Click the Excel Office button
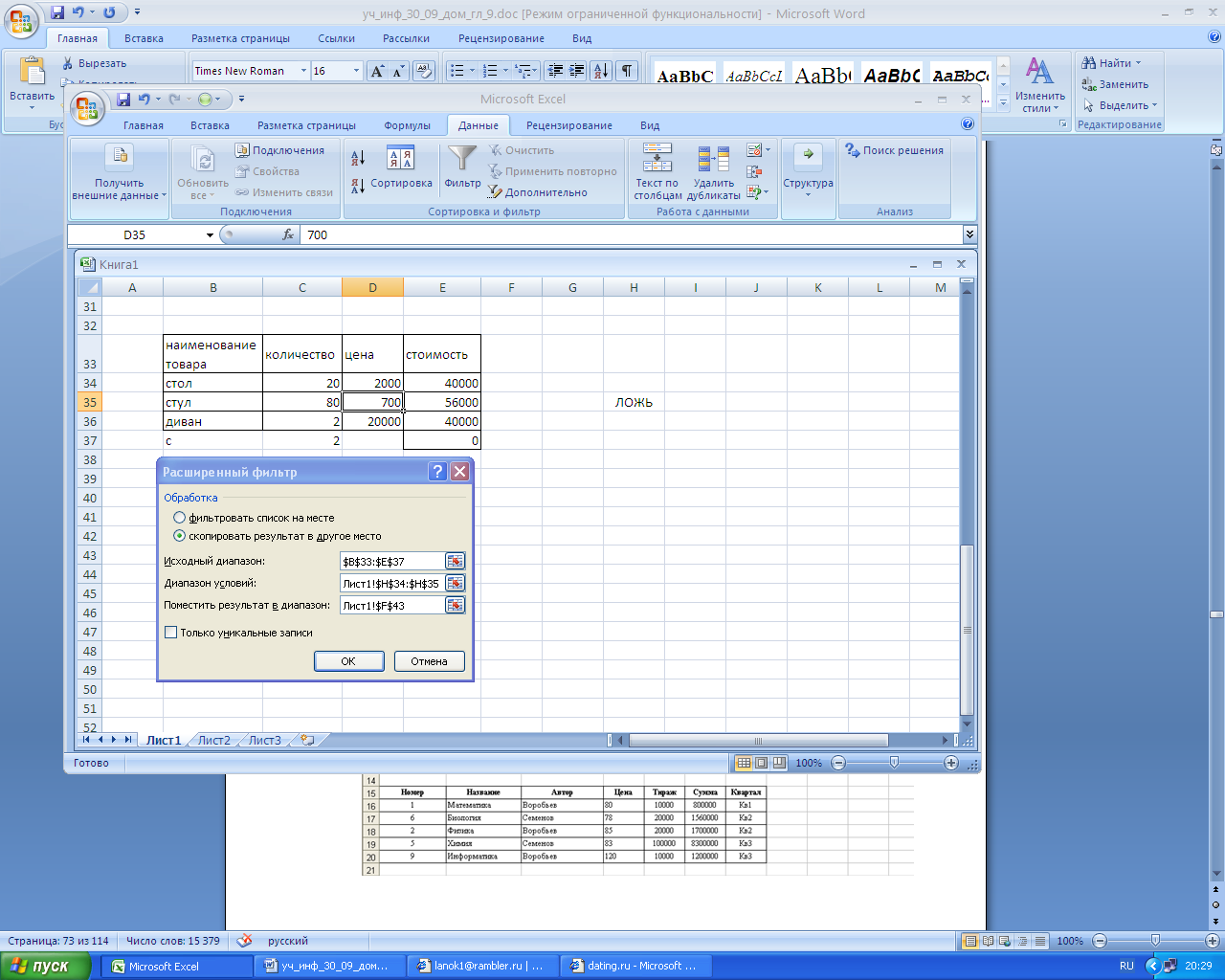The height and width of the screenshot is (980, 1225). [x=88, y=109]
